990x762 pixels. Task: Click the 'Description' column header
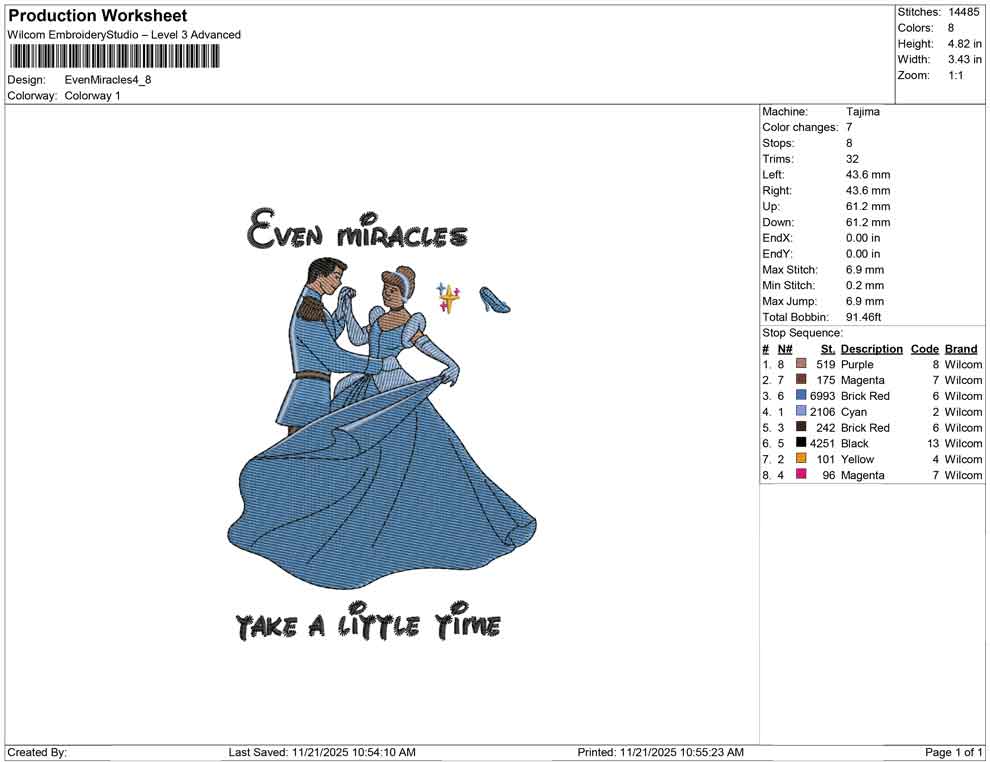point(871,348)
